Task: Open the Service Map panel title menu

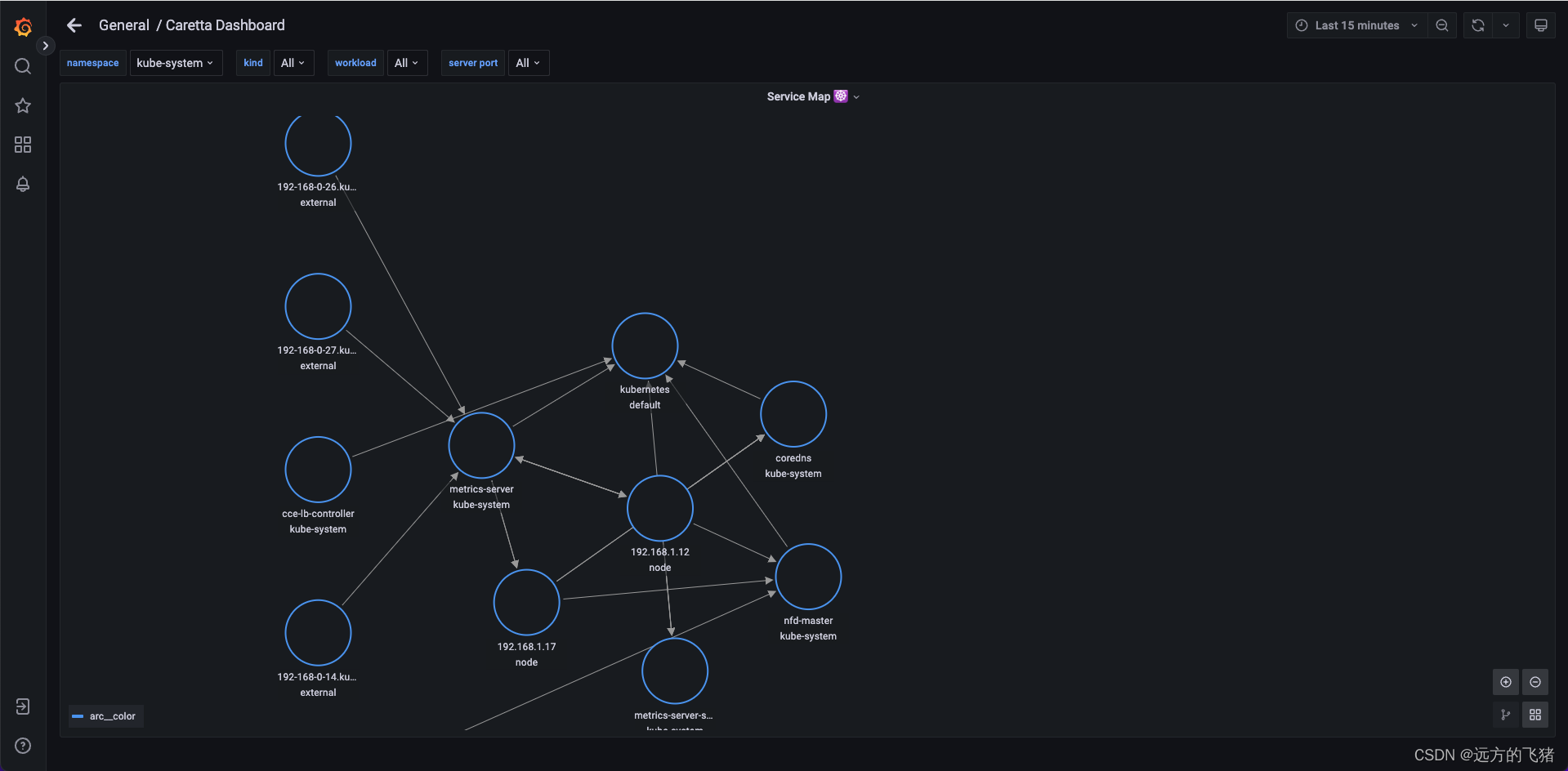Action: click(x=813, y=96)
